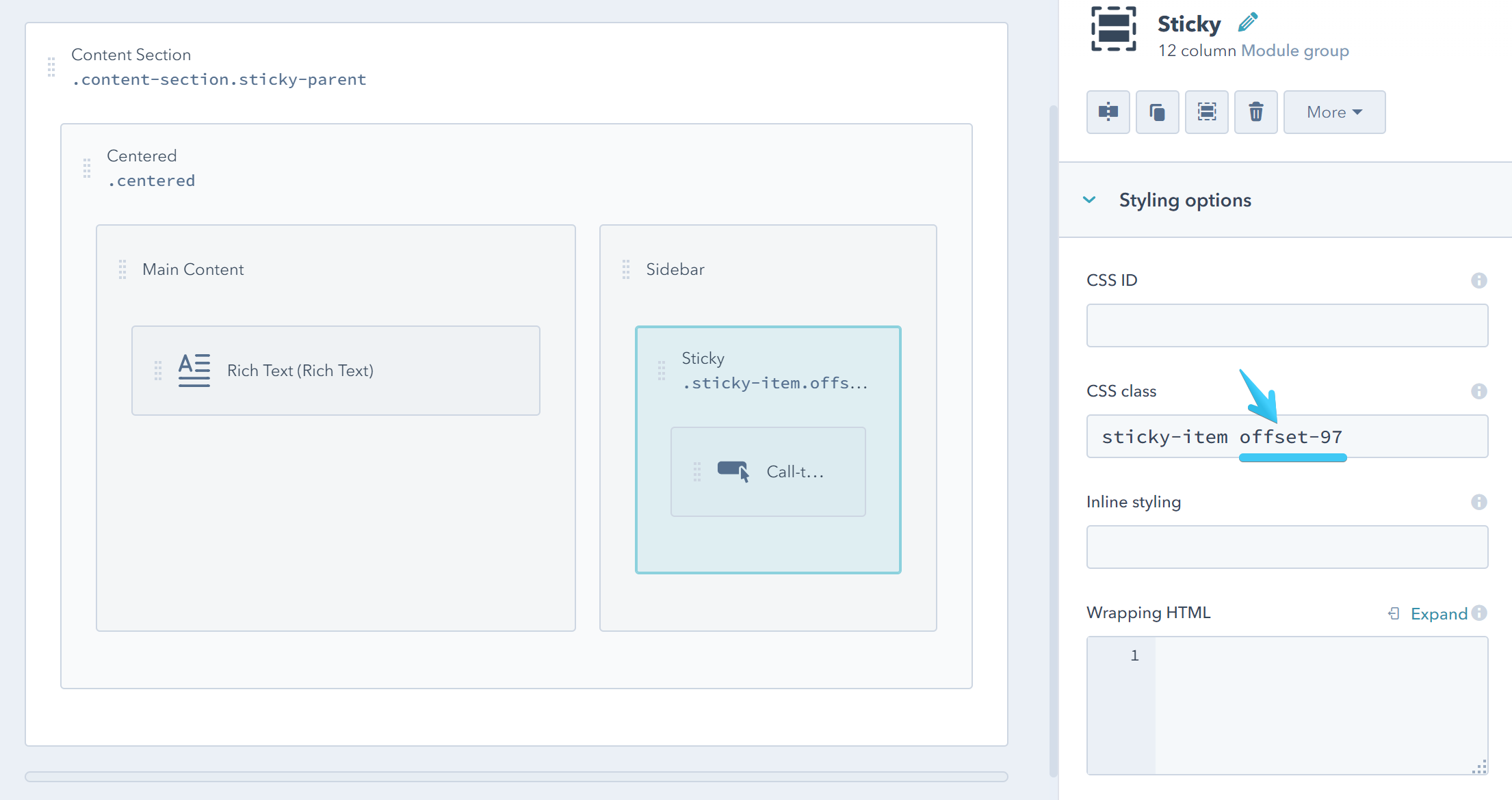Click the pencil edit icon beside Sticky
This screenshot has height=800, width=1512.
1248,23
